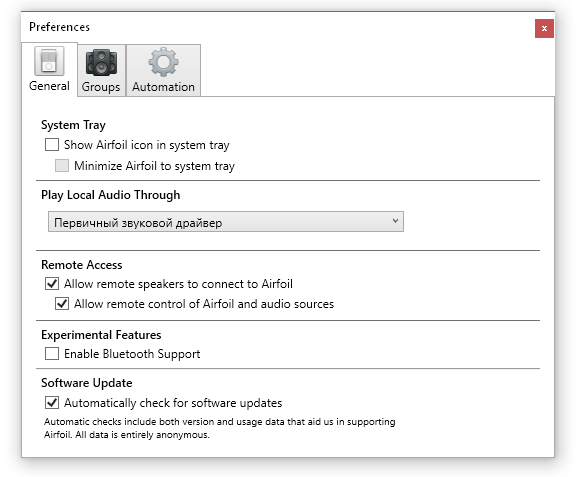Uncheck Automatically check for software updates

coord(52,402)
